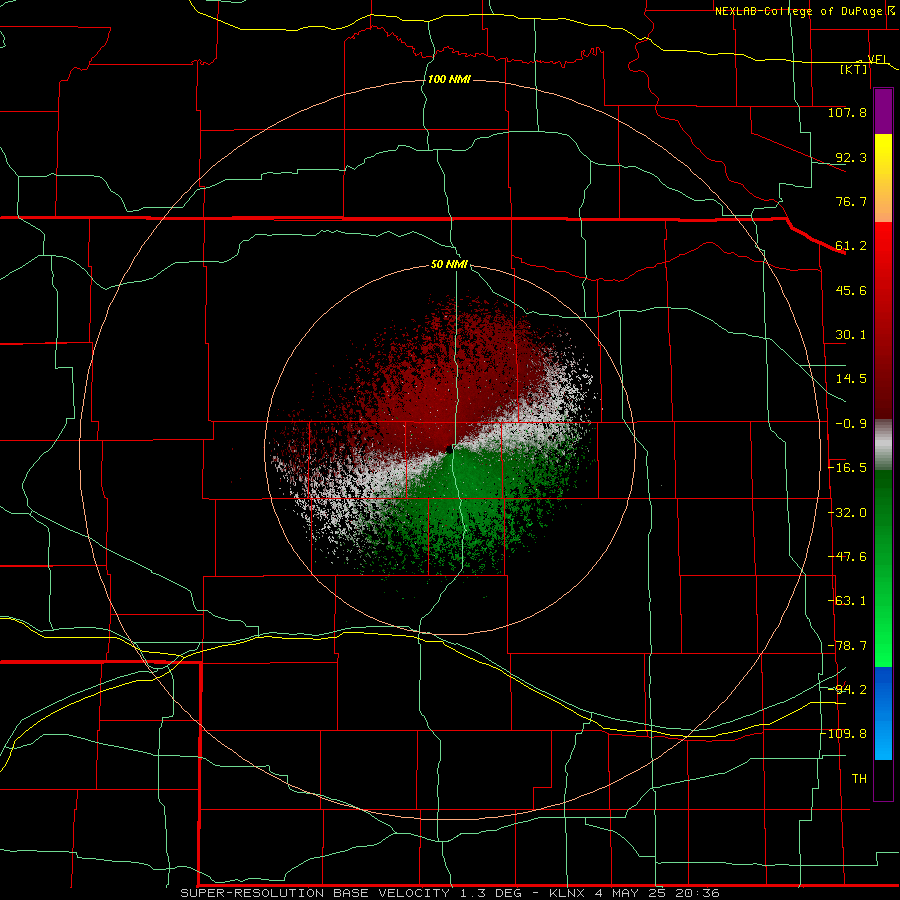Select the -94.2 velocity scale value
Screen dimensions: 900x900
click(x=847, y=689)
